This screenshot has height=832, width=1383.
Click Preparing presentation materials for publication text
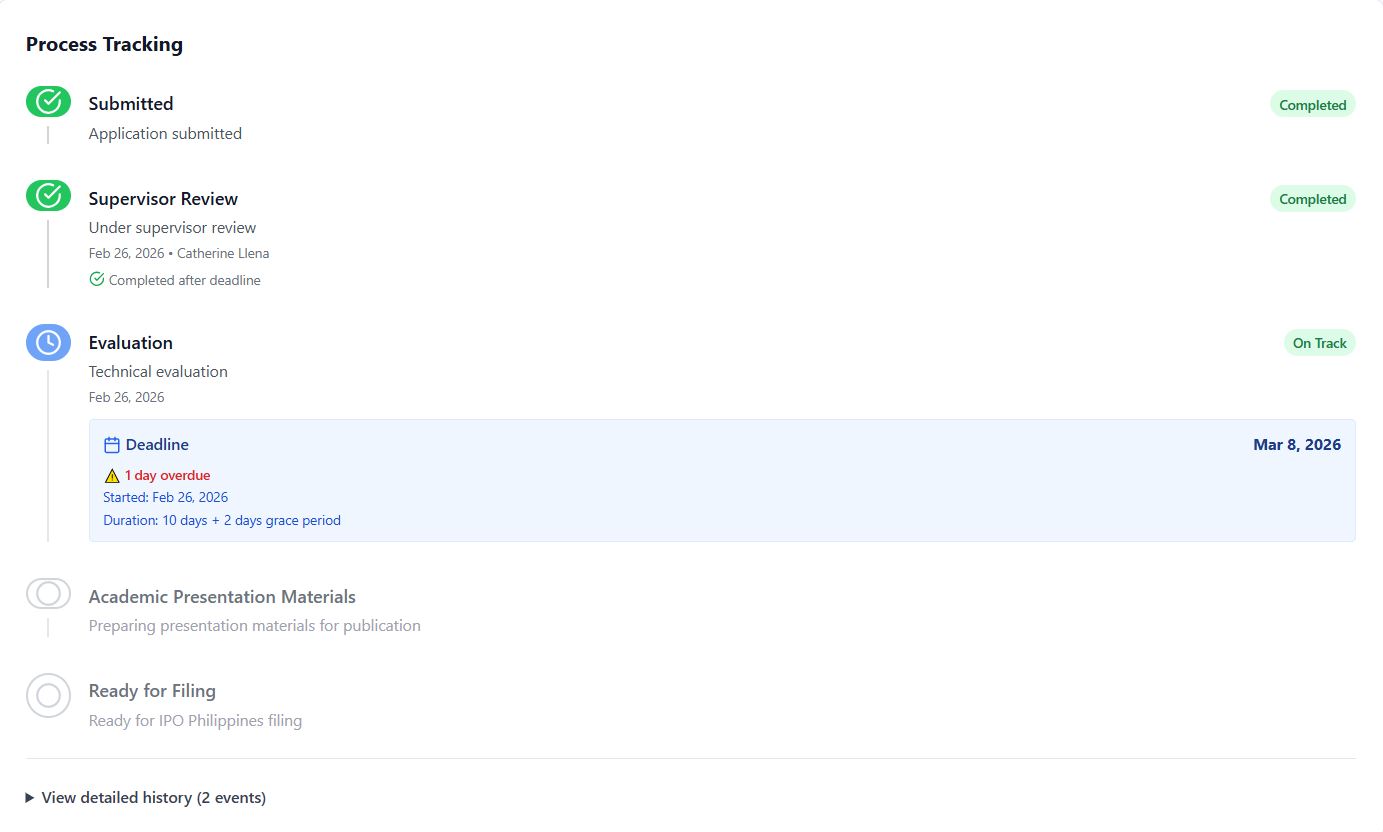click(255, 626)
